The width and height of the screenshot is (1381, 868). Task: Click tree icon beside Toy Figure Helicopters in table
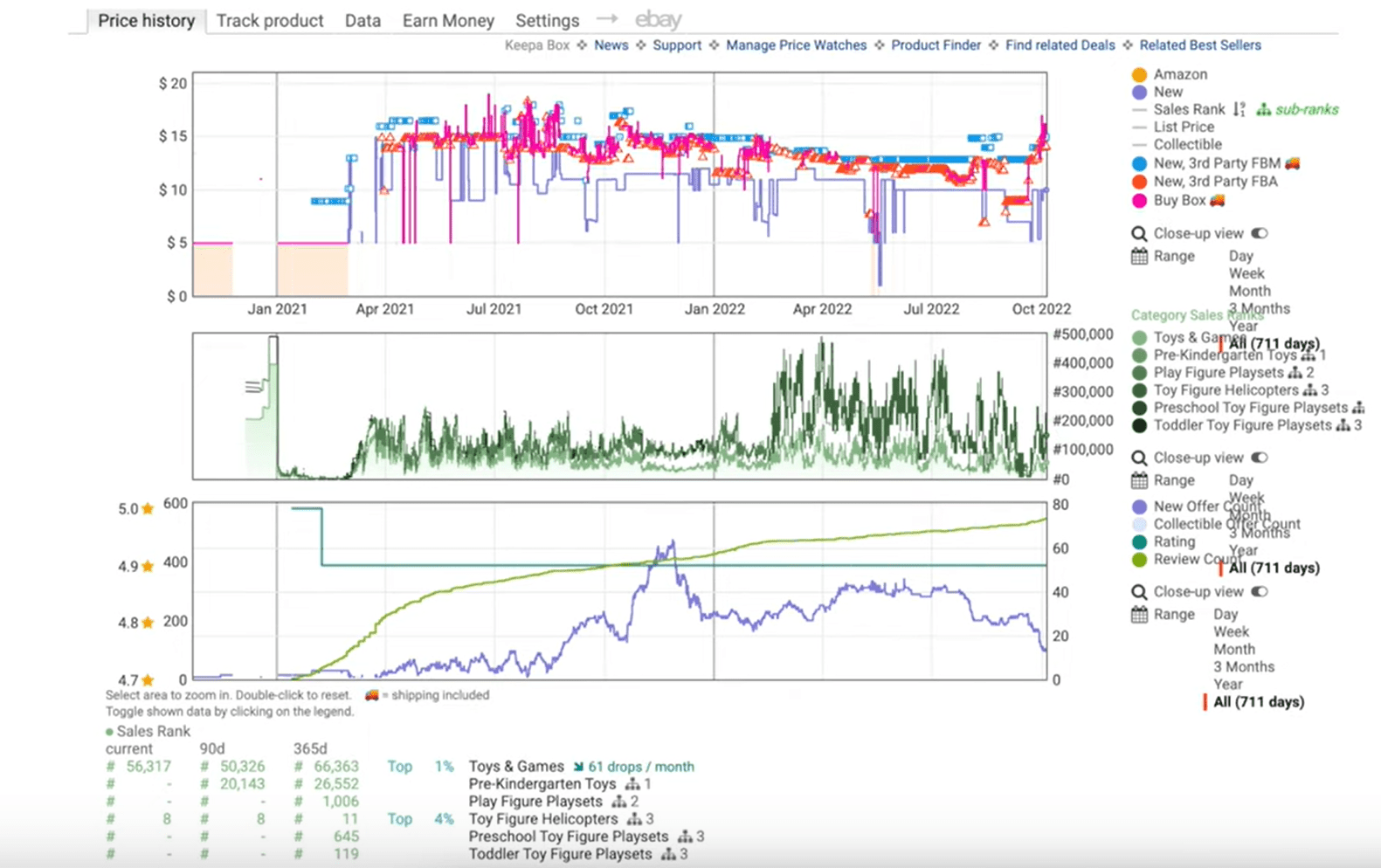point(634,819)
